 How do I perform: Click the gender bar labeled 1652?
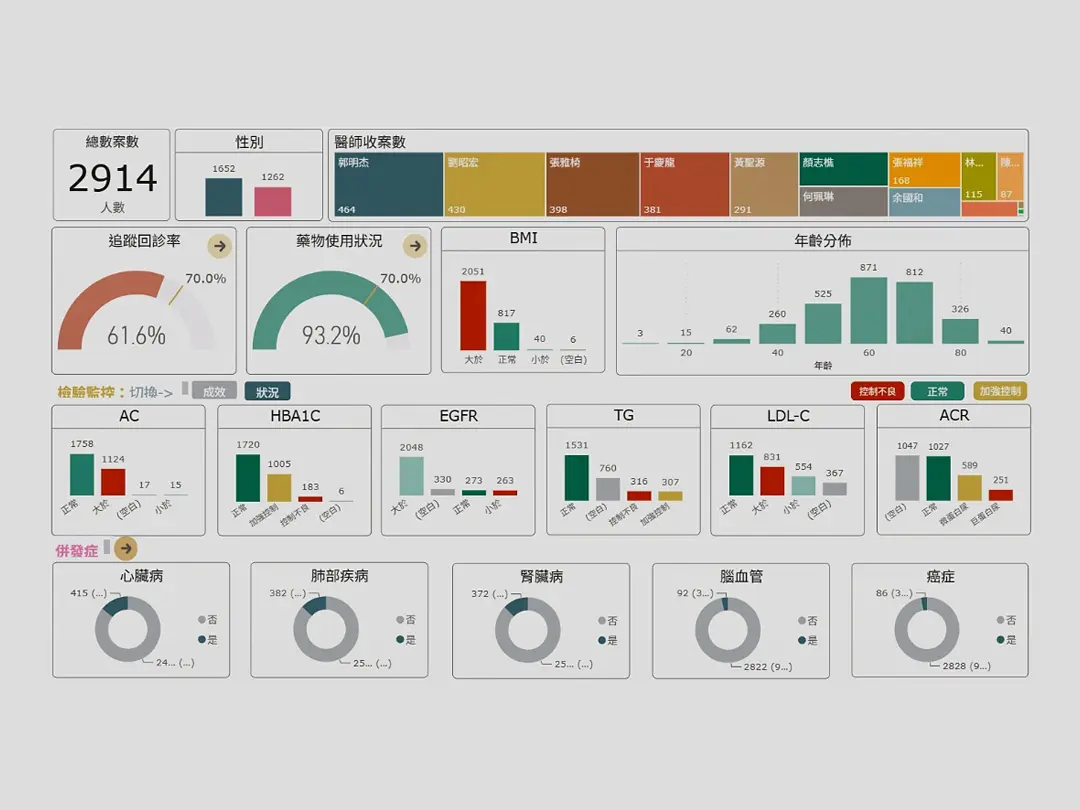pos(224,197)
